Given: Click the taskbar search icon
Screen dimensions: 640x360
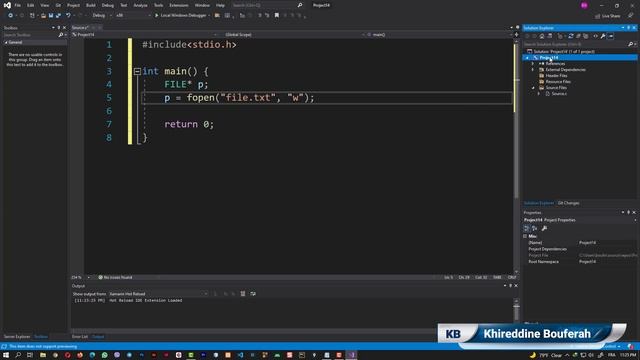Looking at the screenshot, I should pyautogui.click(x=18, y=355).
